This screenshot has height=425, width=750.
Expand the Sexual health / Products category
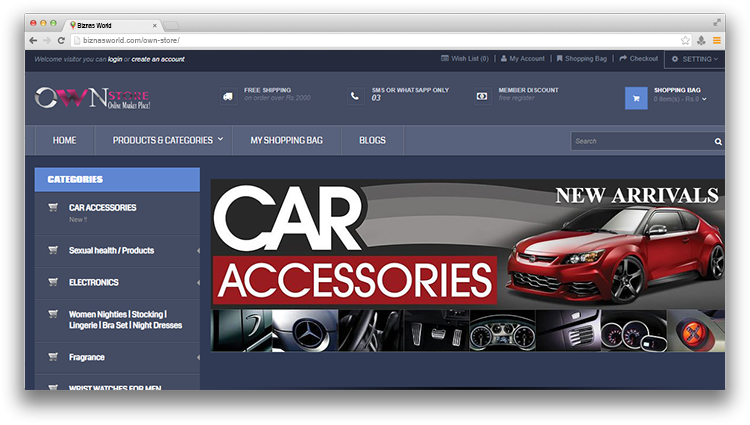click(197, 251)
